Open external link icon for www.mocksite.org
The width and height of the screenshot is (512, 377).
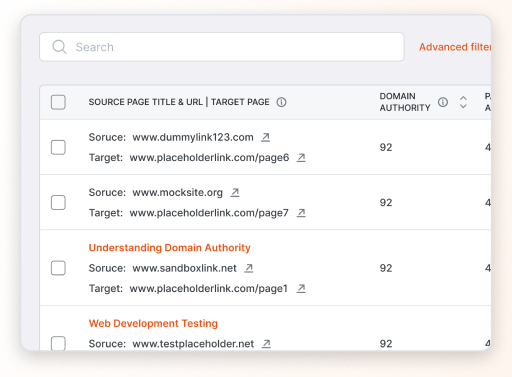point(235,192)
